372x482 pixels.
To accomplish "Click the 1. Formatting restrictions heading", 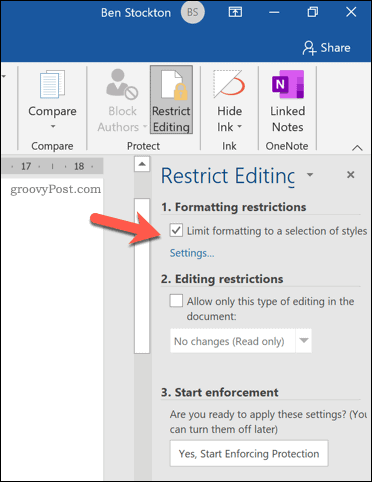I will click(x=234, y=207).
